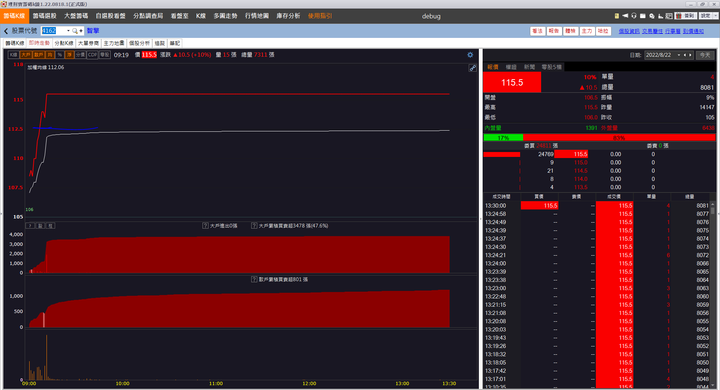Screen dimensions: 720x390
Task: Click the red 115.5 price box in the quote panel
Action: (512, 83)
